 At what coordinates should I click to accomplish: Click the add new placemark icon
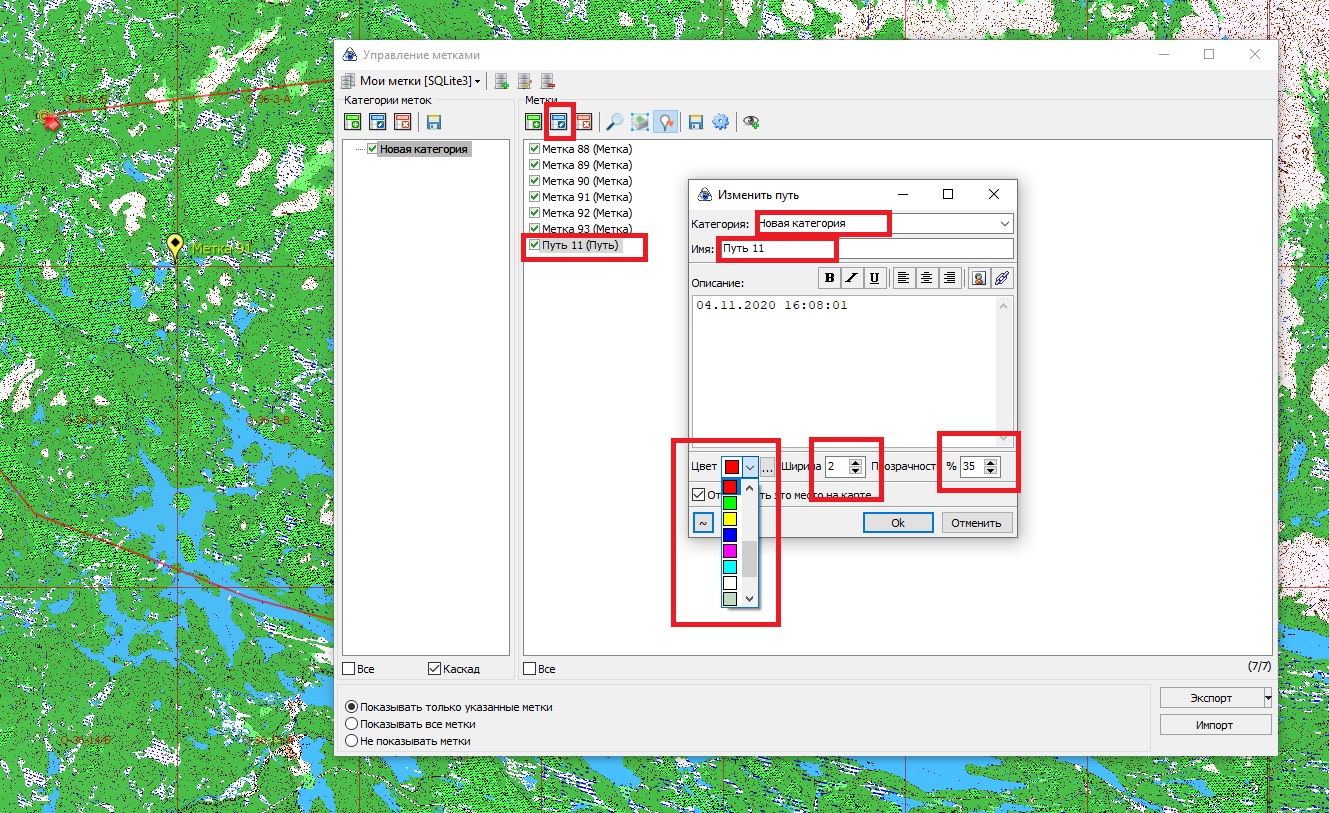click(535, 122)
